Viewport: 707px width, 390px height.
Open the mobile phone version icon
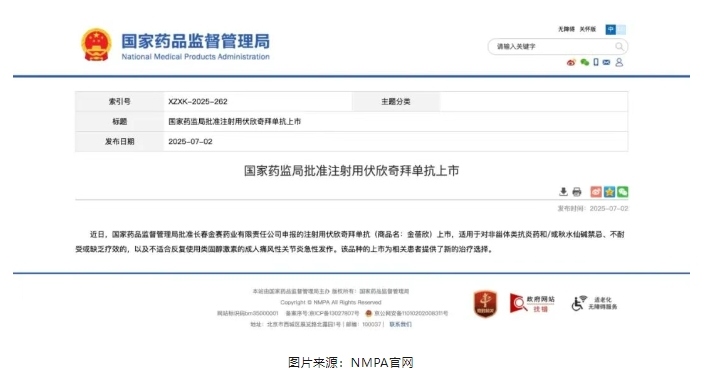click(596, 62)
